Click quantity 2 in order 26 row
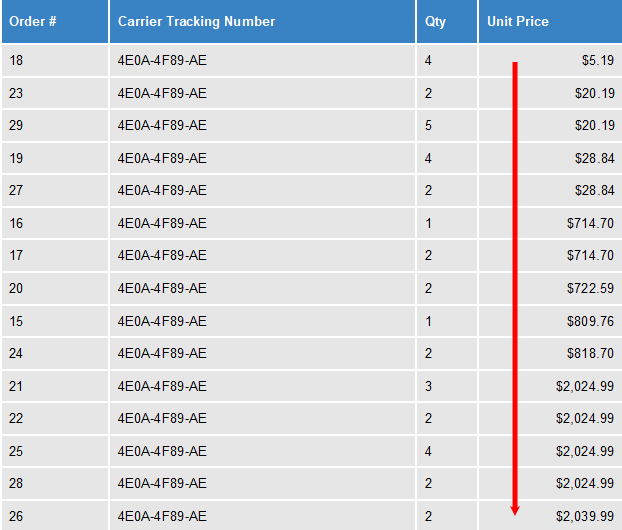Image resolution: width=622 pixels, height=530 pixels. point(428,516)
